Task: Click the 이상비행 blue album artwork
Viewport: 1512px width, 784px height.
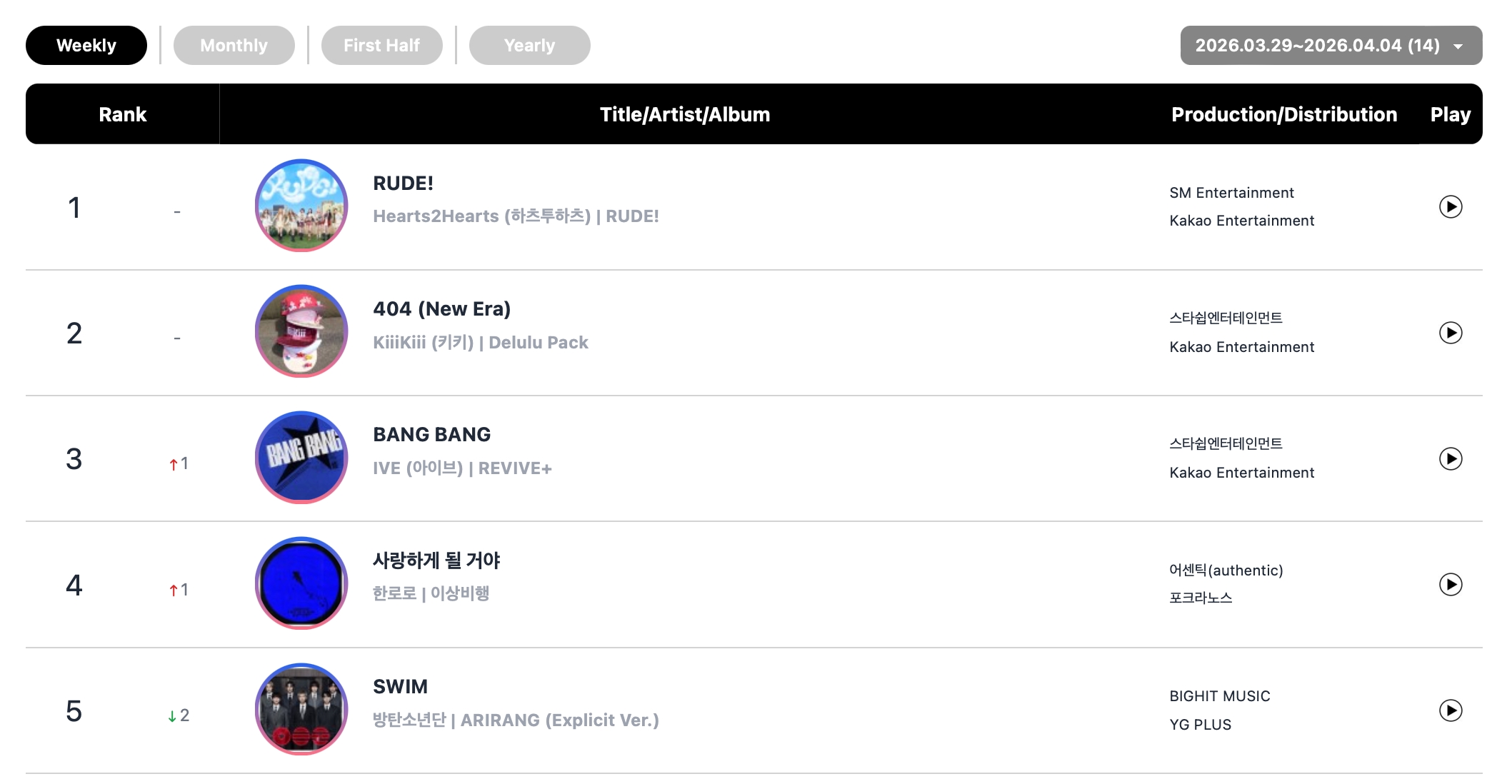Action: click(301, 583)
